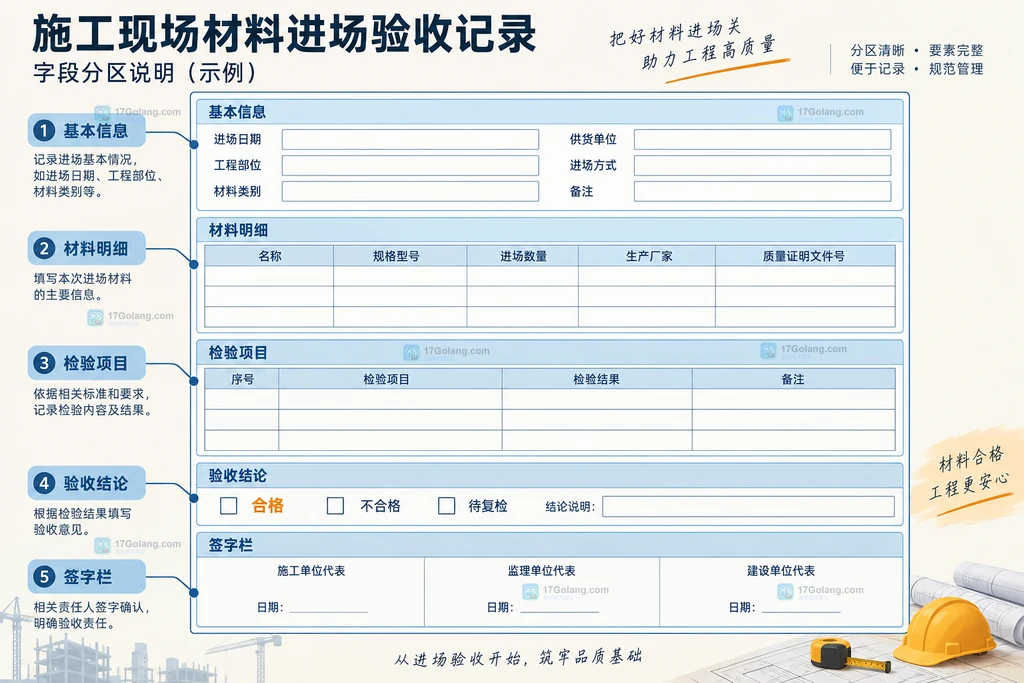Click the 进场日期 input field
Screen dimensions: 1024x683
tap(410, 139)
